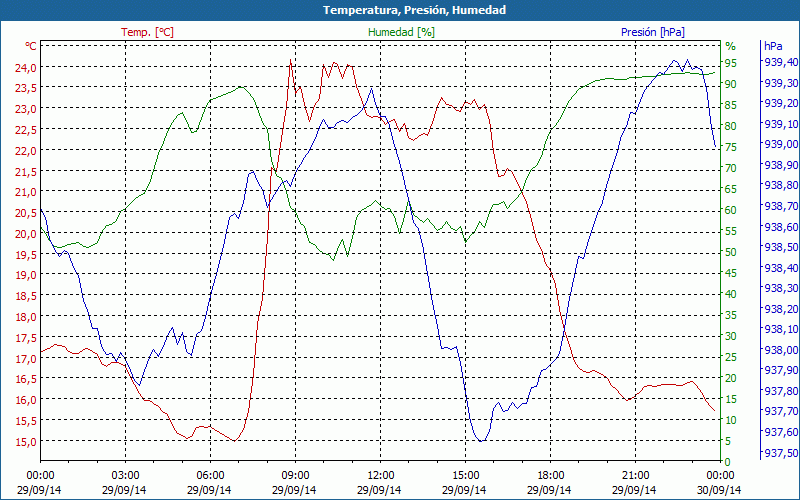Click the 50 humidity axis value

(731, 252)
